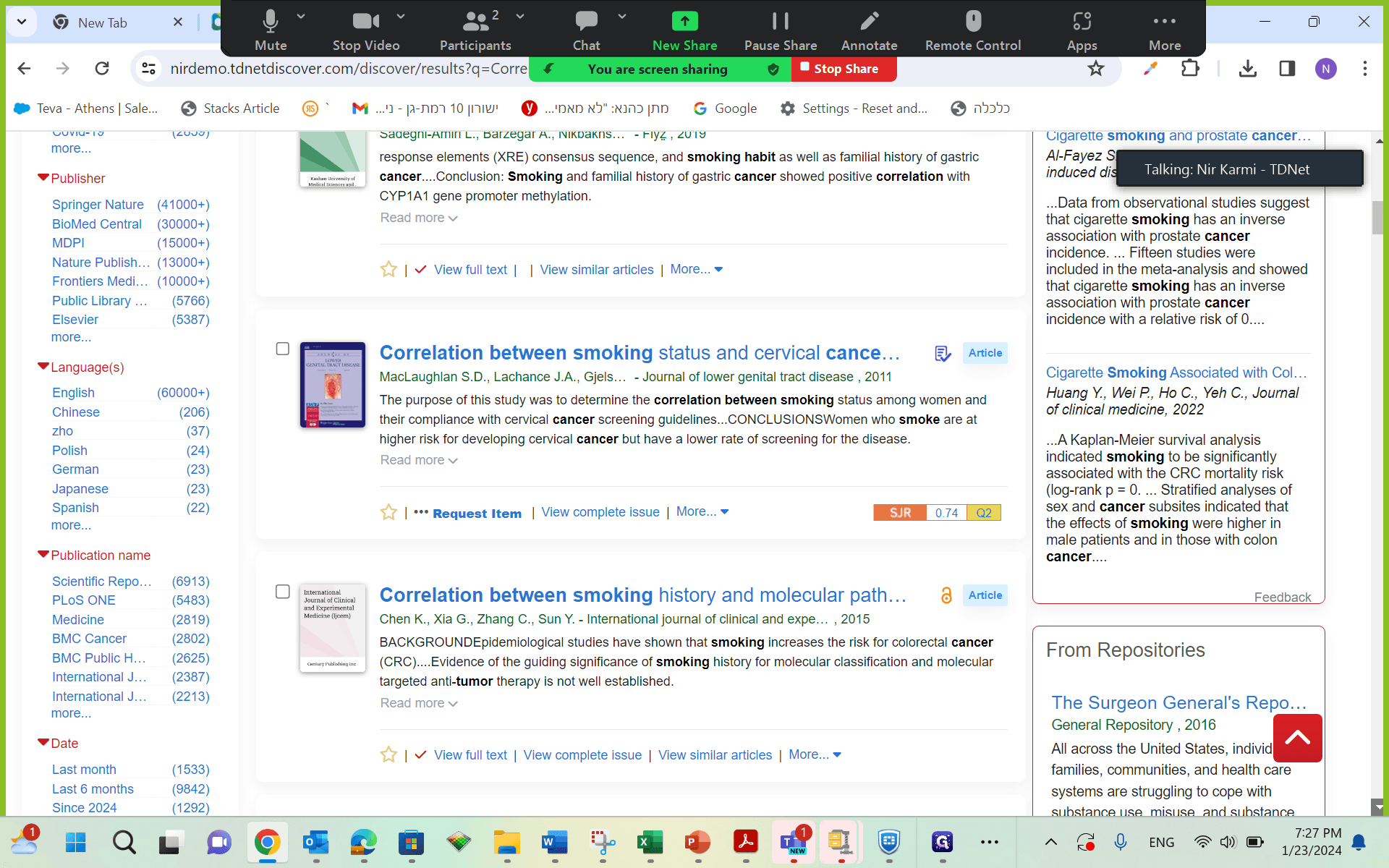Click open access icon on molecular path article
Viewport: 1389px width, 868px height.
pyautogui.click(x=946, y=595)
